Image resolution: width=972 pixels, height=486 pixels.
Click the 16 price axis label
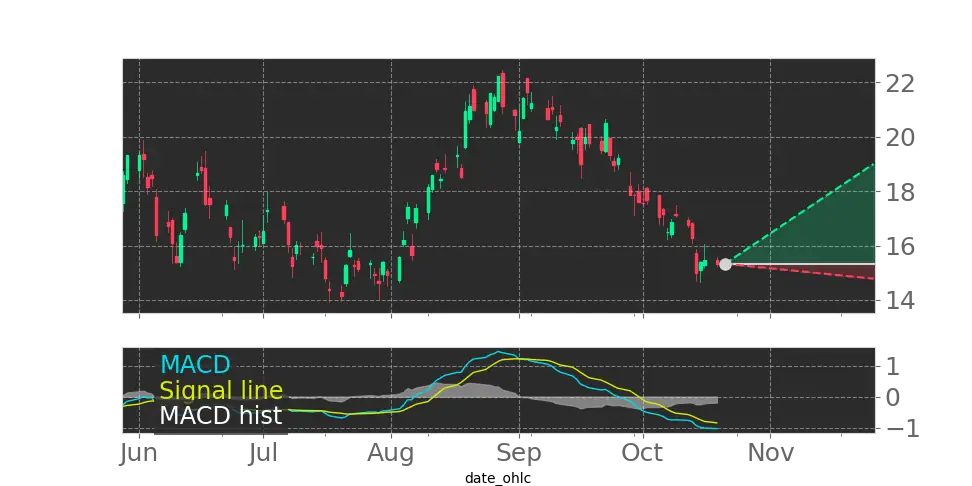point(900,247)
